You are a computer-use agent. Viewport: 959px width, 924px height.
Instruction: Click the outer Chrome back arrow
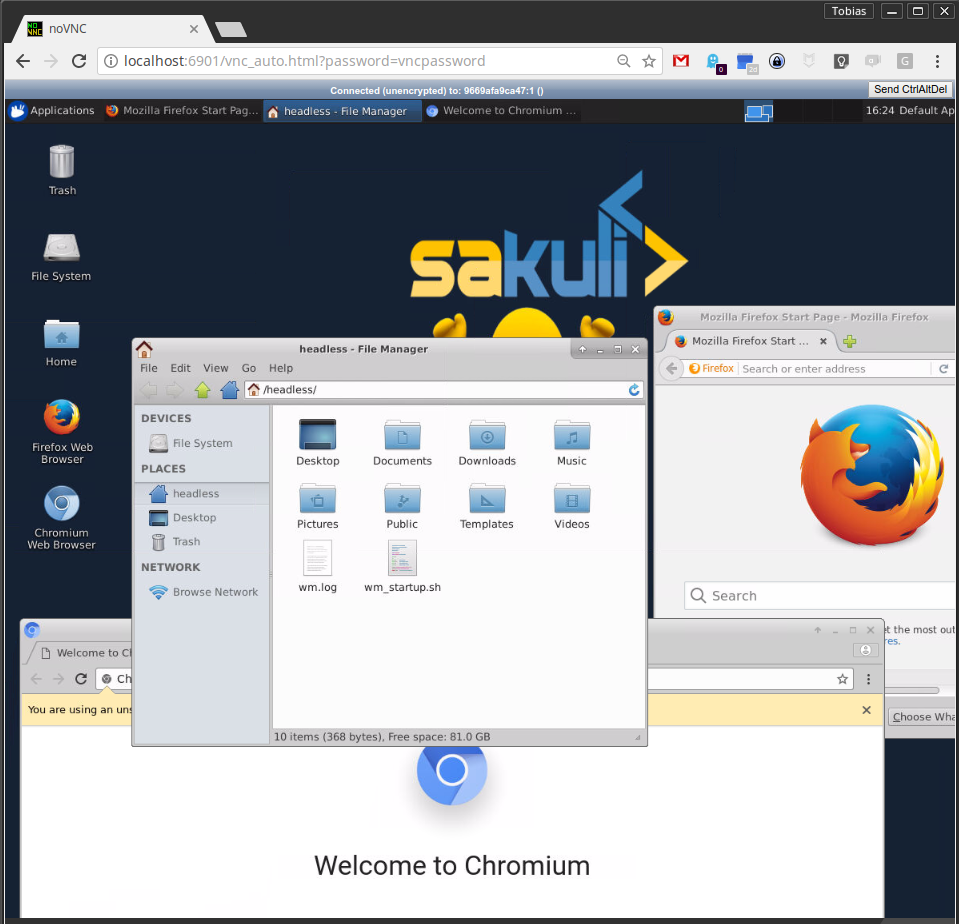point(23,61)
